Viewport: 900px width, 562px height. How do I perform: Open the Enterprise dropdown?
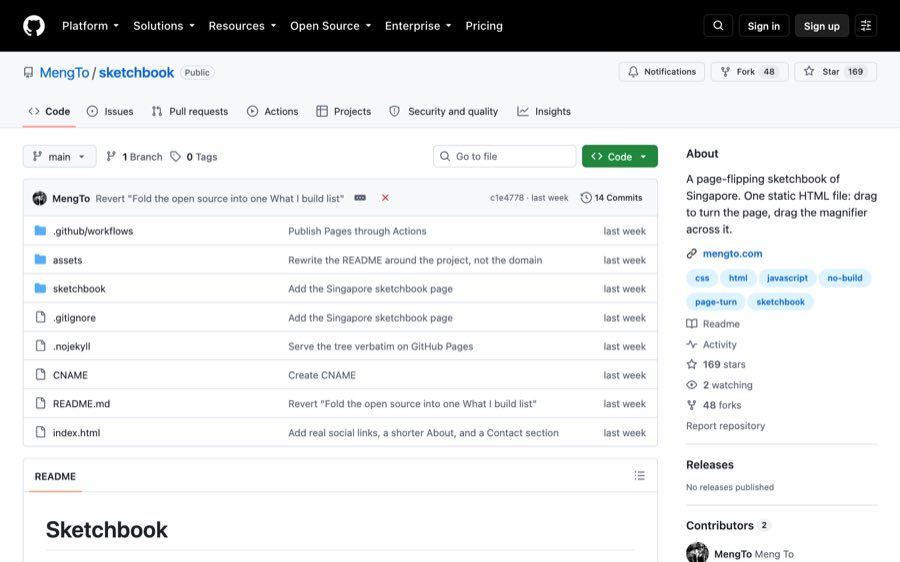point(418,26)
